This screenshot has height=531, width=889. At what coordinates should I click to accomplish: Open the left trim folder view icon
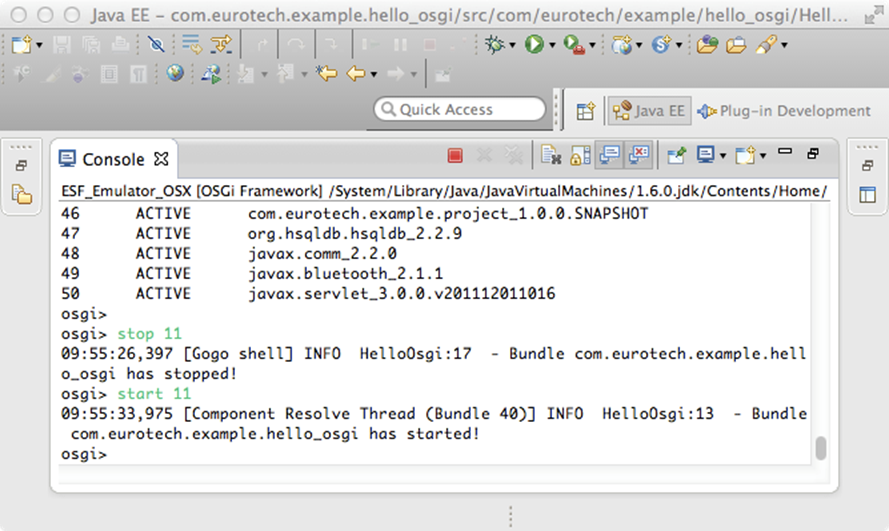tap(22, 194)
